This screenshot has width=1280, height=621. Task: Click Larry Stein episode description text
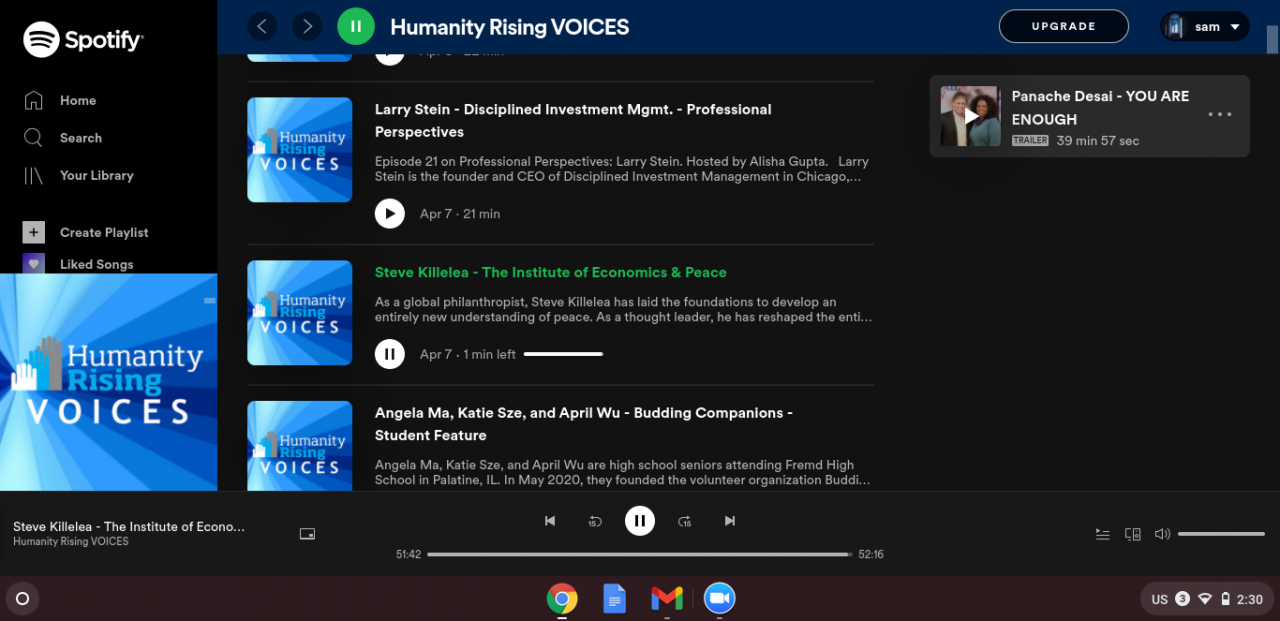623,169
